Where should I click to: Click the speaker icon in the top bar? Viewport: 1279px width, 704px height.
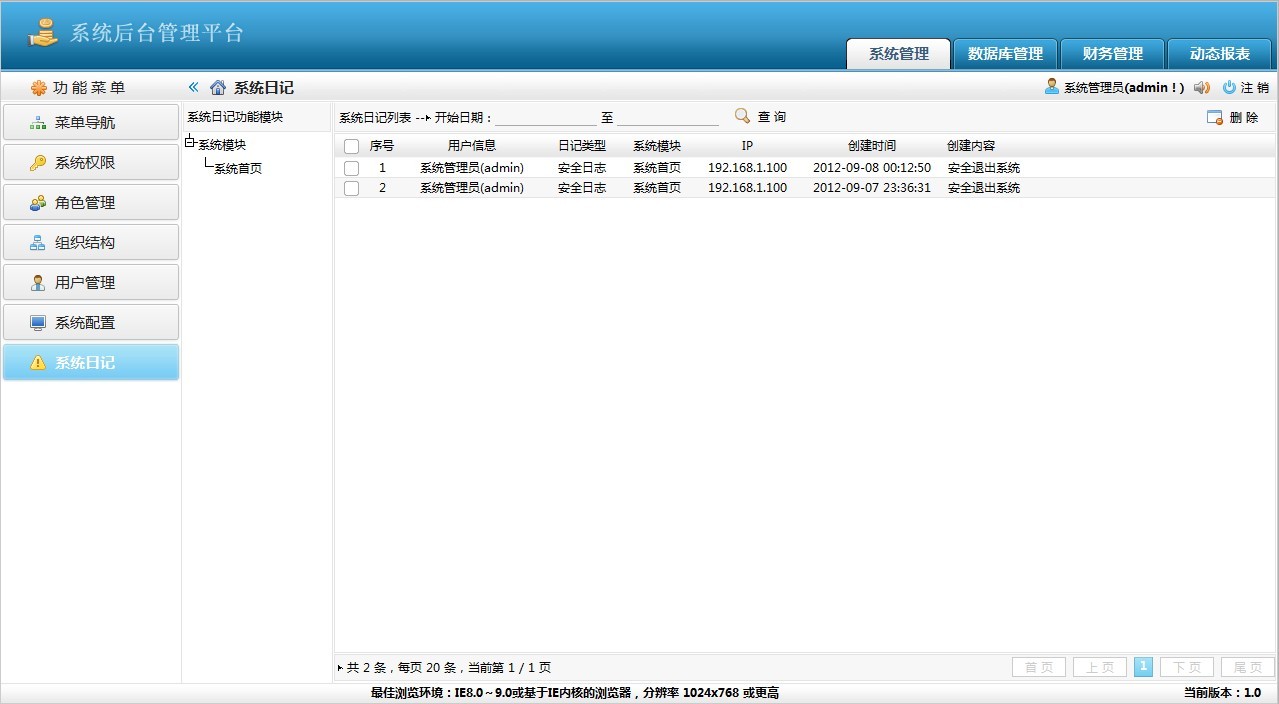pyautogui.click(x=1202, y=87)
